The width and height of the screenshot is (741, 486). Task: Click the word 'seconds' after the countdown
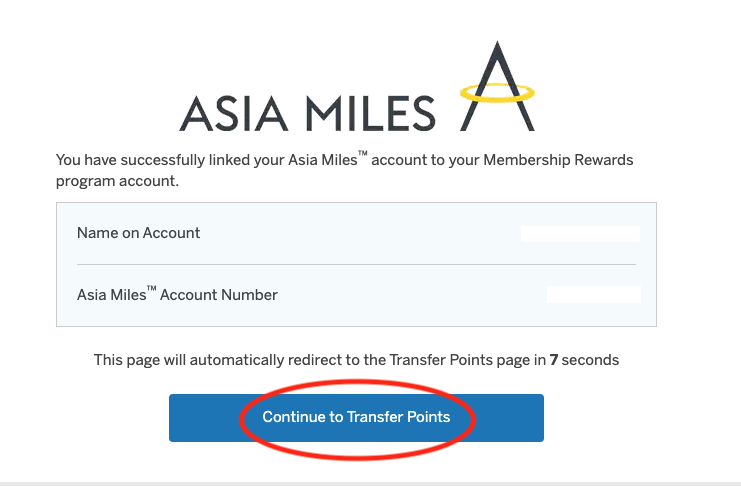(x=590, y=360)
